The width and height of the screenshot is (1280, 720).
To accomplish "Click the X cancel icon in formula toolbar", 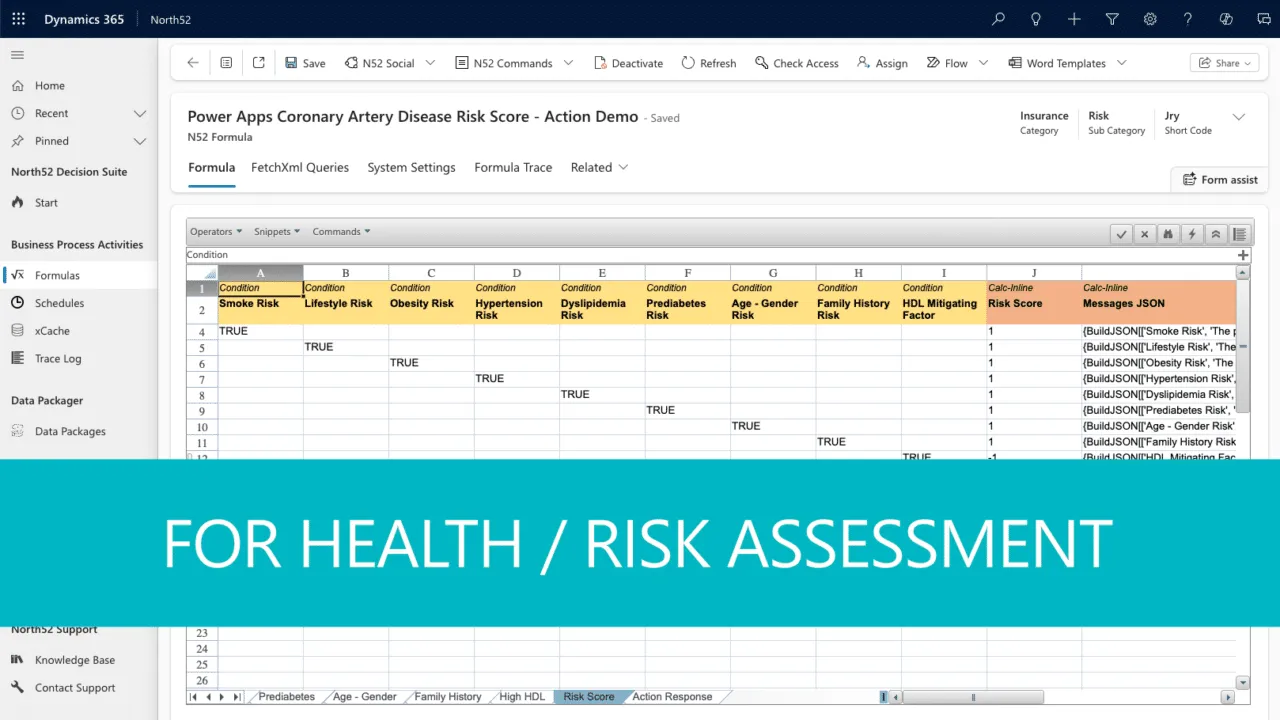I will (1145, 234).
